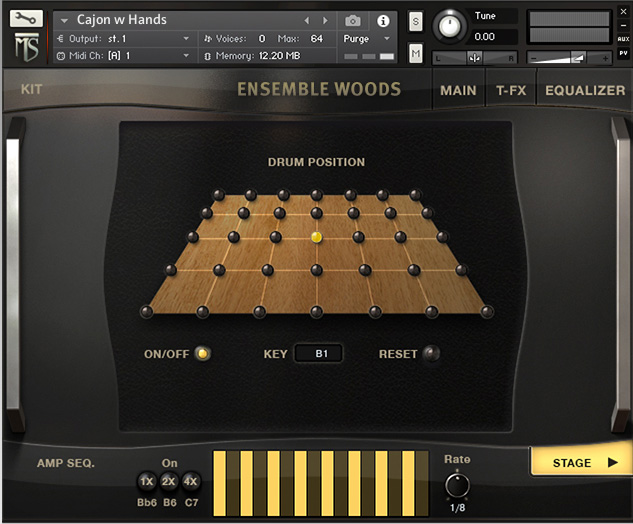Select the bottom-row center drum position node
The image size is (633, 524).
coord(316,312)
